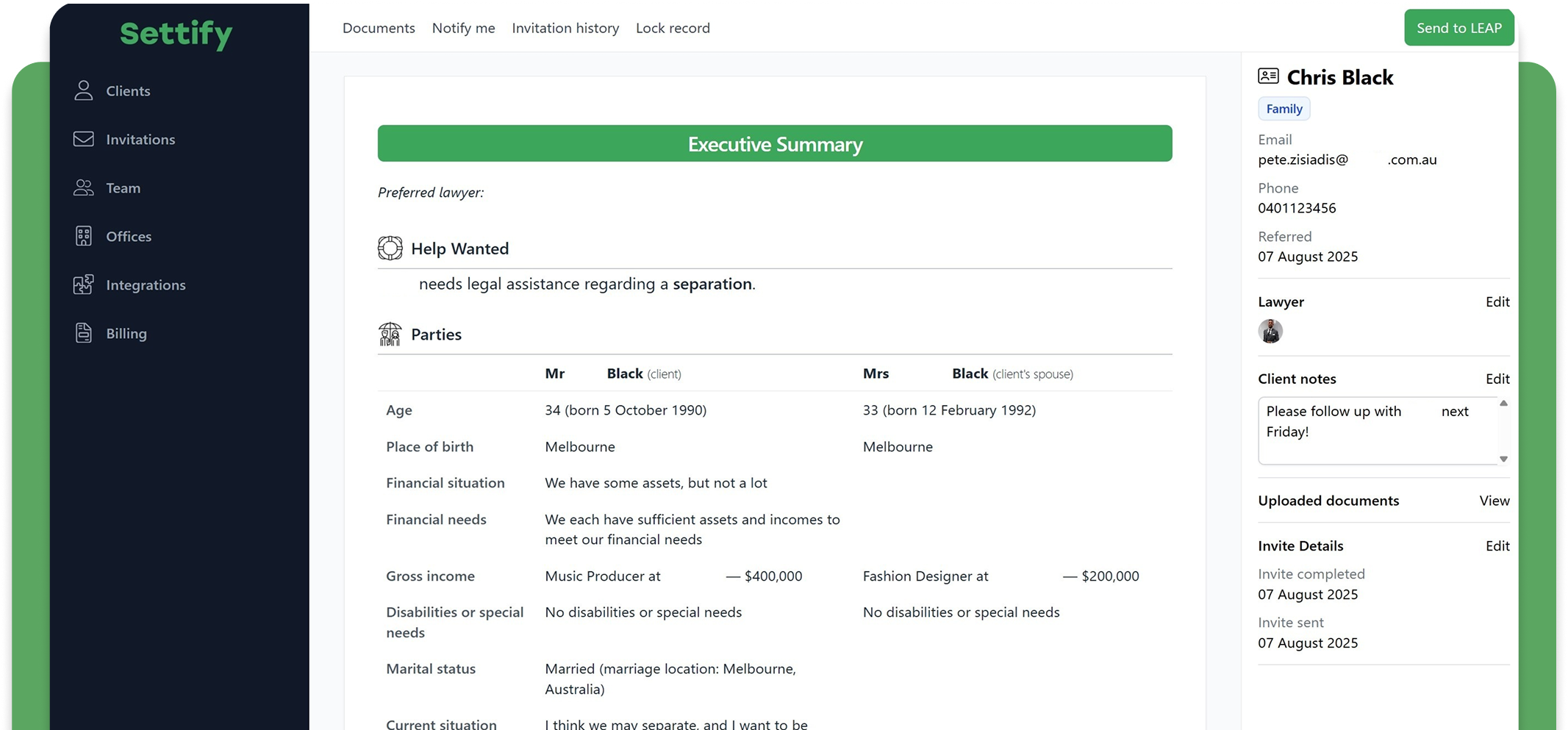Edit the assigned Lawyer
The image size is (1568, 730).
tap(1497, 301)
